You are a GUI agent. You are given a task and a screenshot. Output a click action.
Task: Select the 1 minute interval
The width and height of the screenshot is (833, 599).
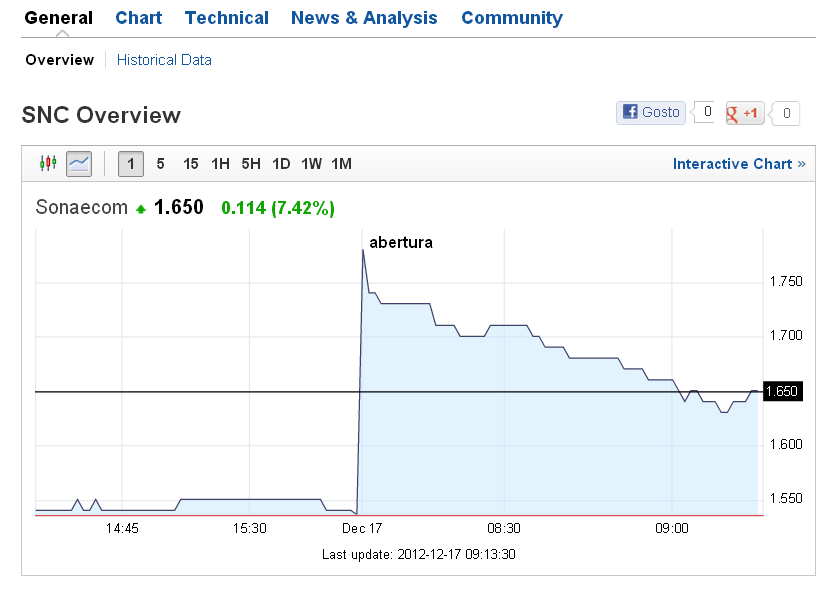[131, 164]
